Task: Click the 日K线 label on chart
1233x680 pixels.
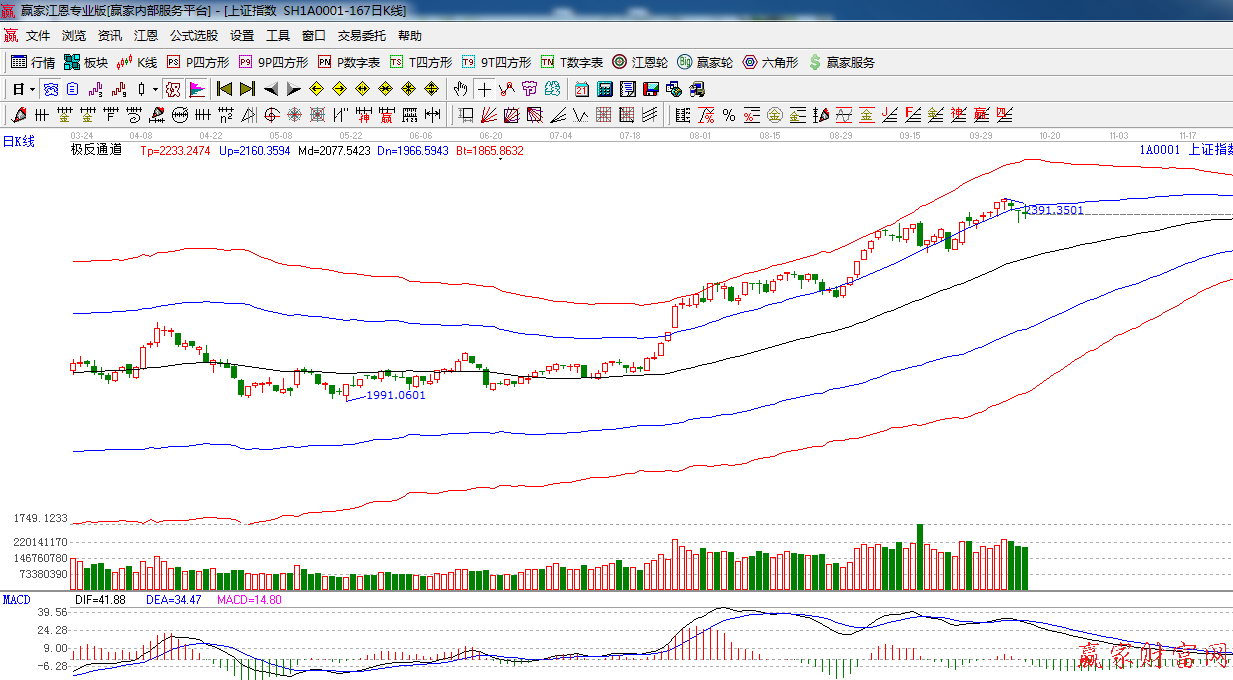Action: click(x=18, y=141)
